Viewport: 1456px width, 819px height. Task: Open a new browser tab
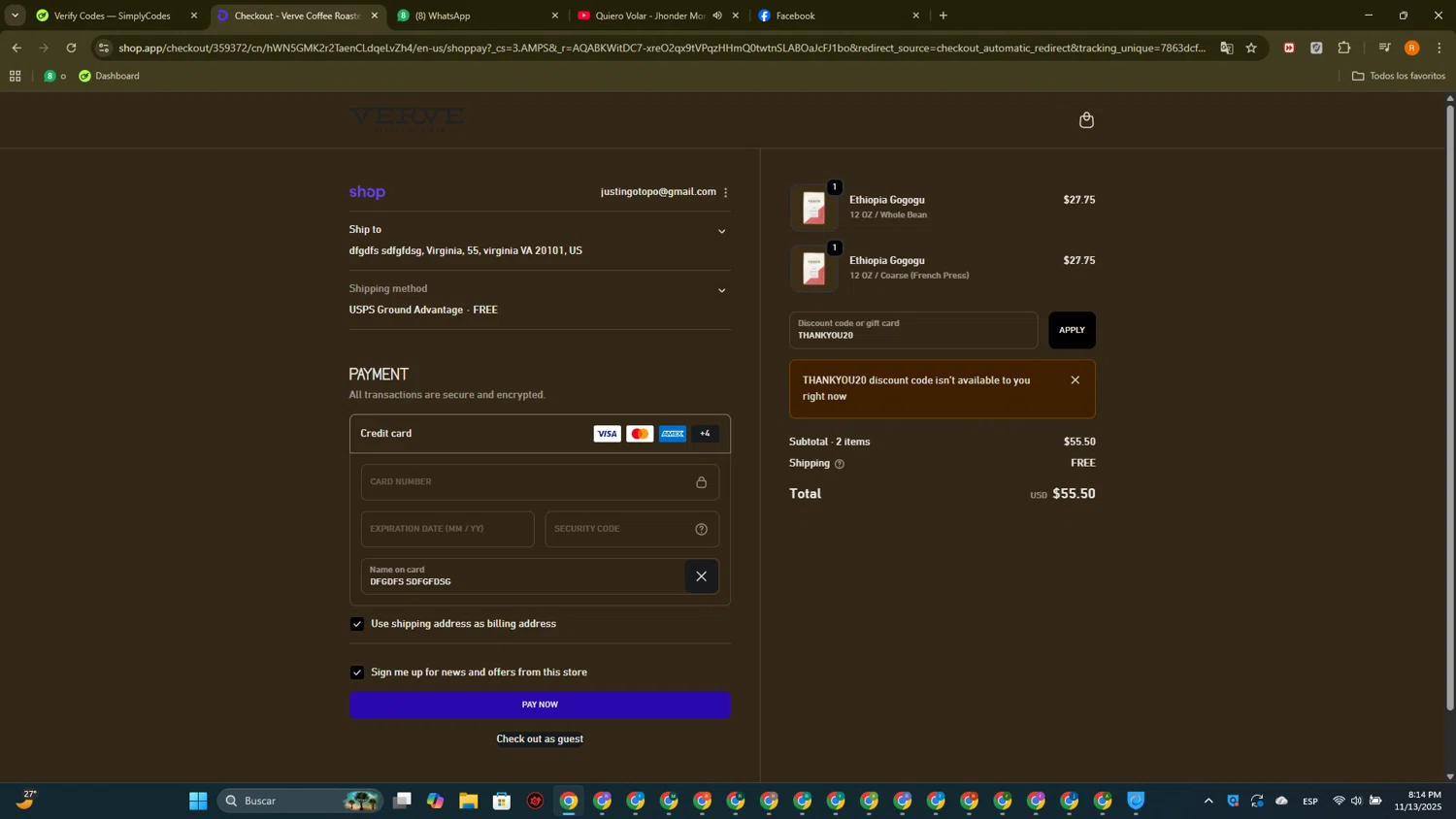coord(943,16)
